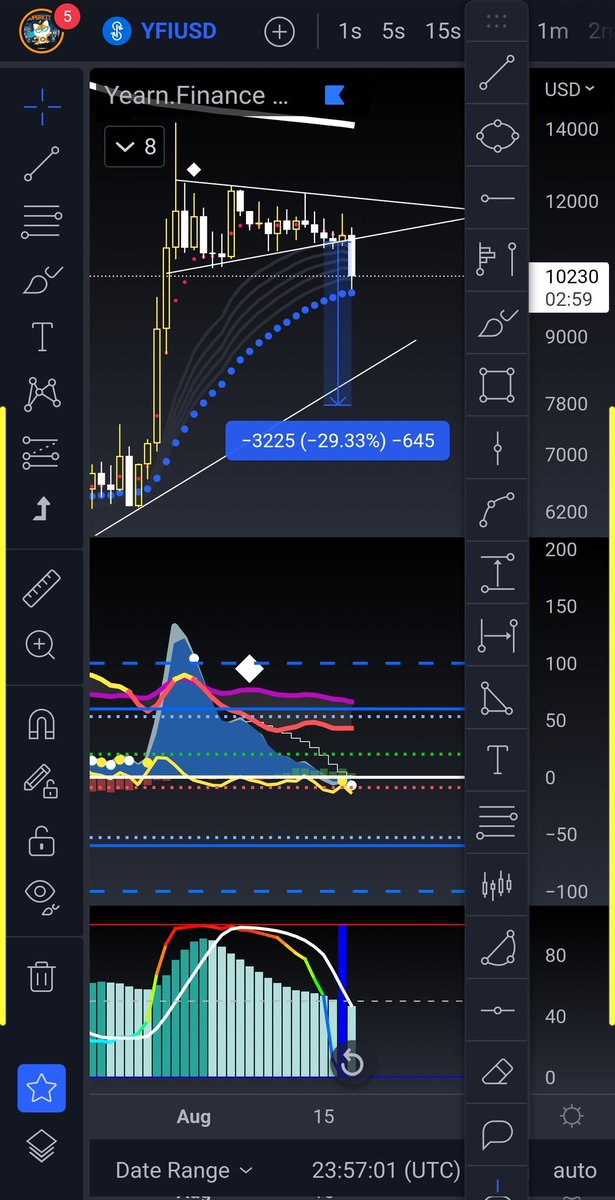The image size is (615, 1200).
Task: Switch to the 15s timeframe
Action: 443,32
